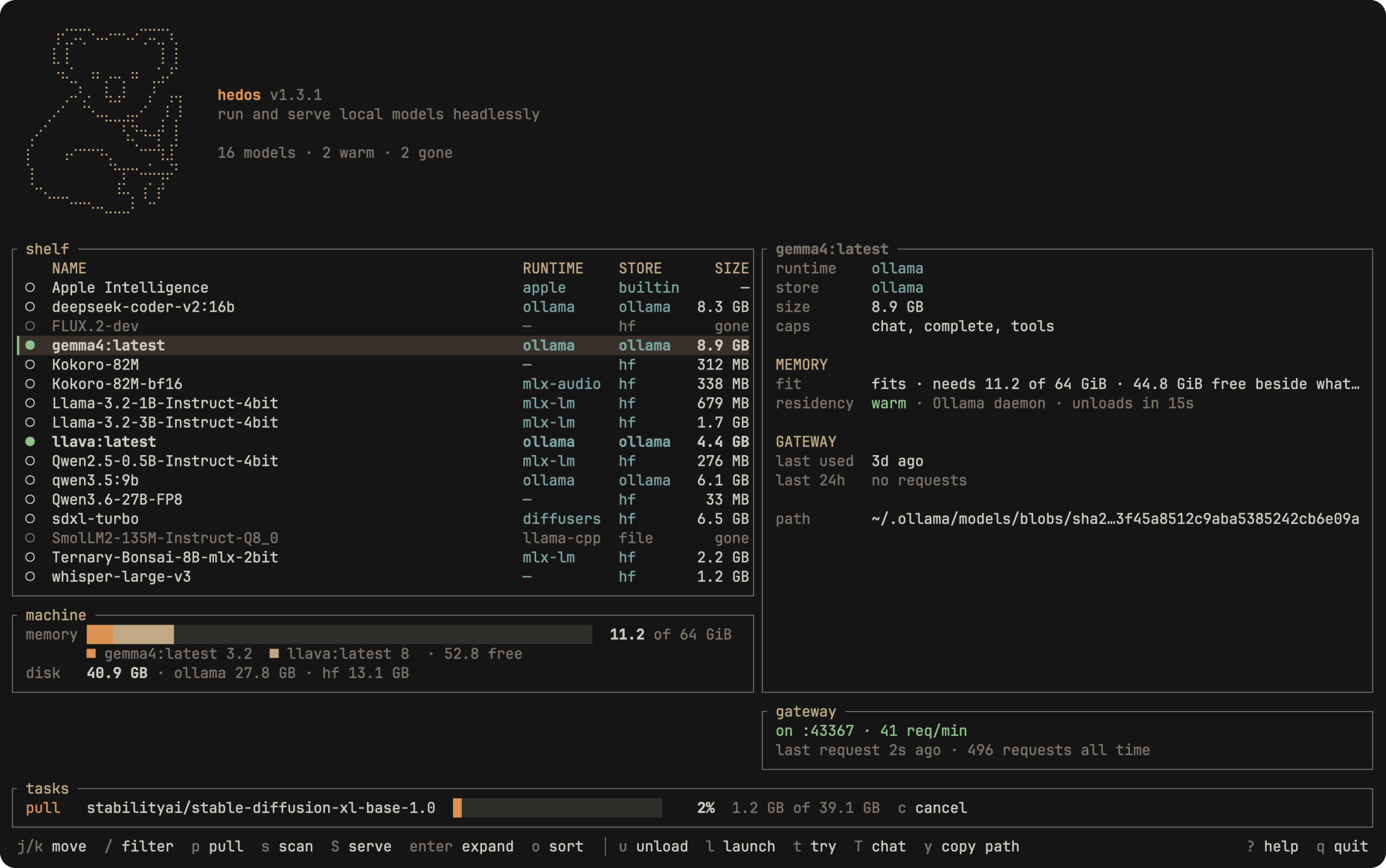The height and width of the screenshot is (868, 1386).
Task: Select the qwen3.5:9b model
Action: [x=383, y=480]
